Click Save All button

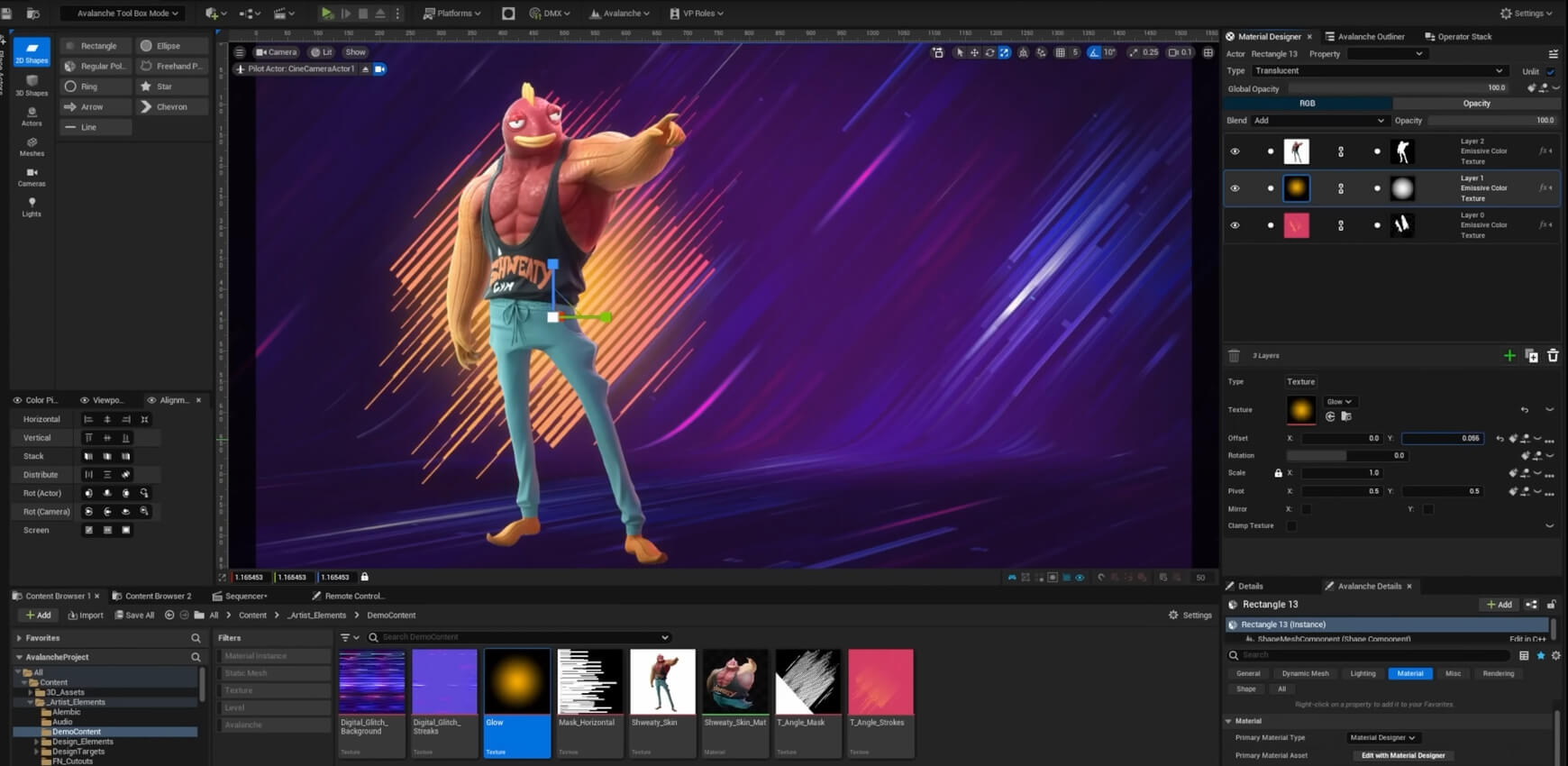click(x=134, y=616)
